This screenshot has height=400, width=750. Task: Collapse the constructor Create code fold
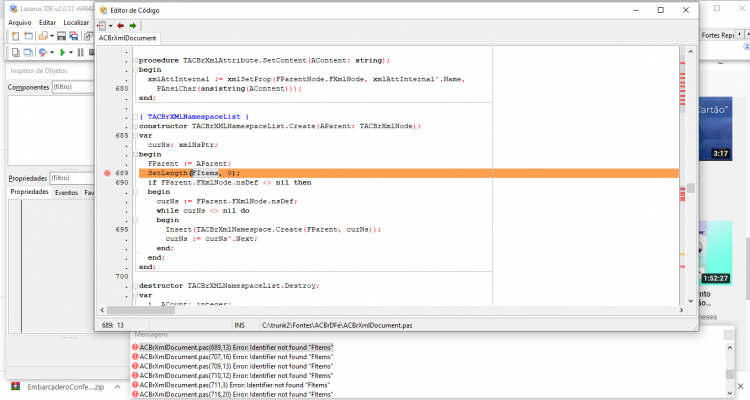pos(135,126)
